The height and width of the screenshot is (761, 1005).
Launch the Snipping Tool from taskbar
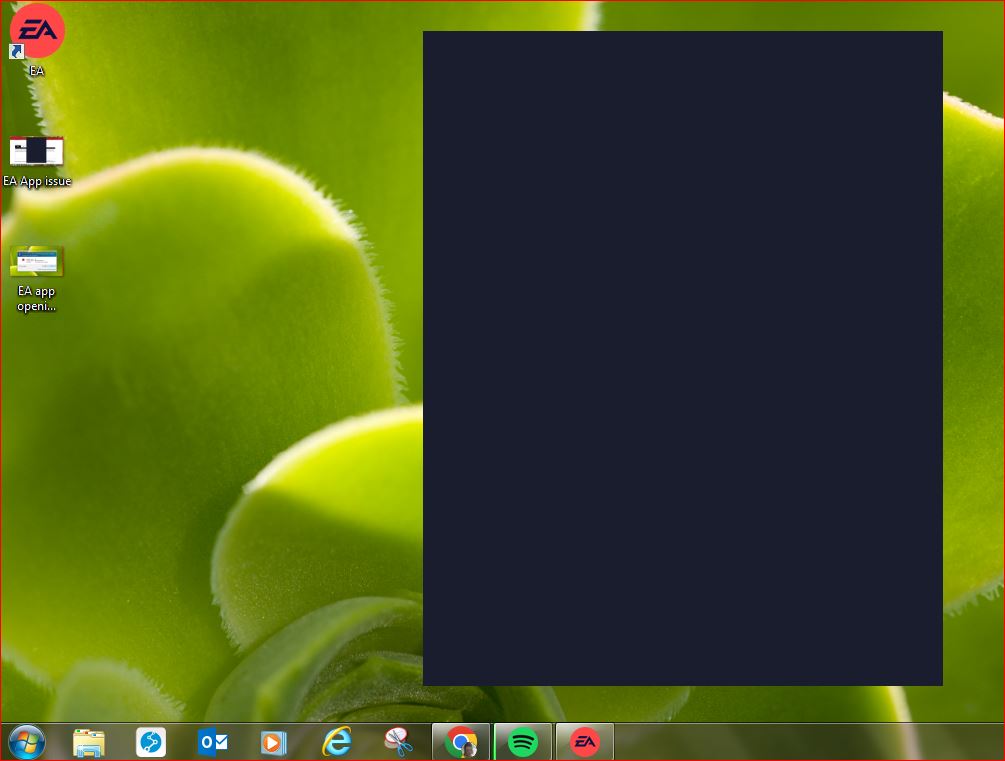[x=398, y=742]
